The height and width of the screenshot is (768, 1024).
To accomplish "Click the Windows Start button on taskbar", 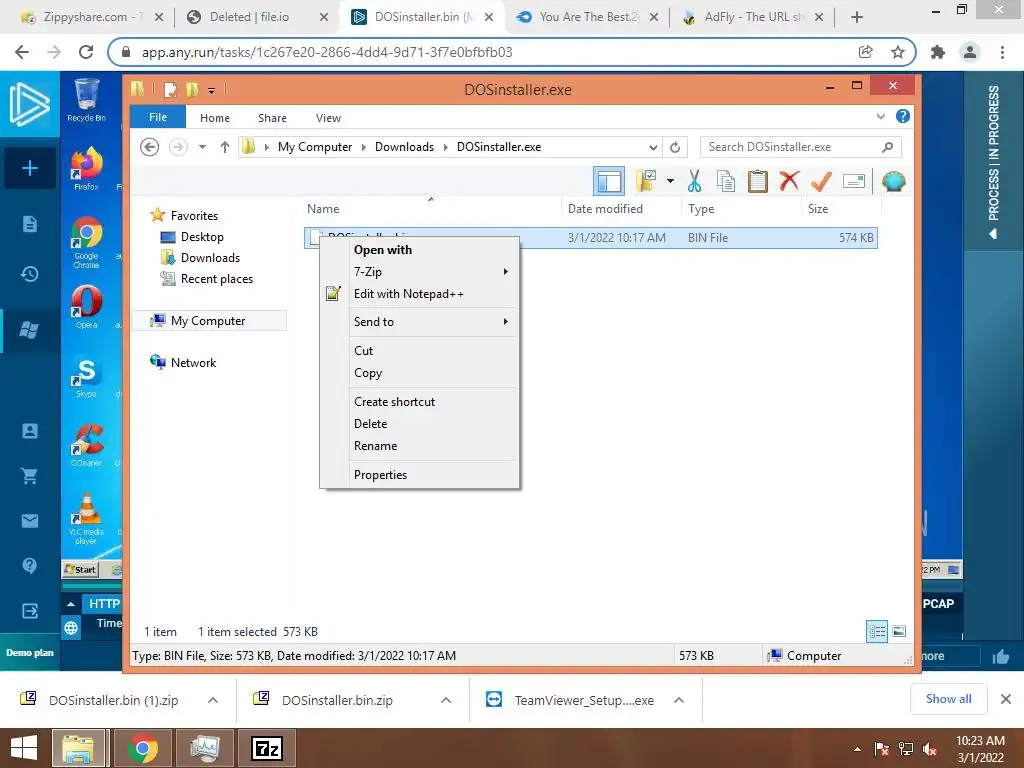I will coord(24,748).
